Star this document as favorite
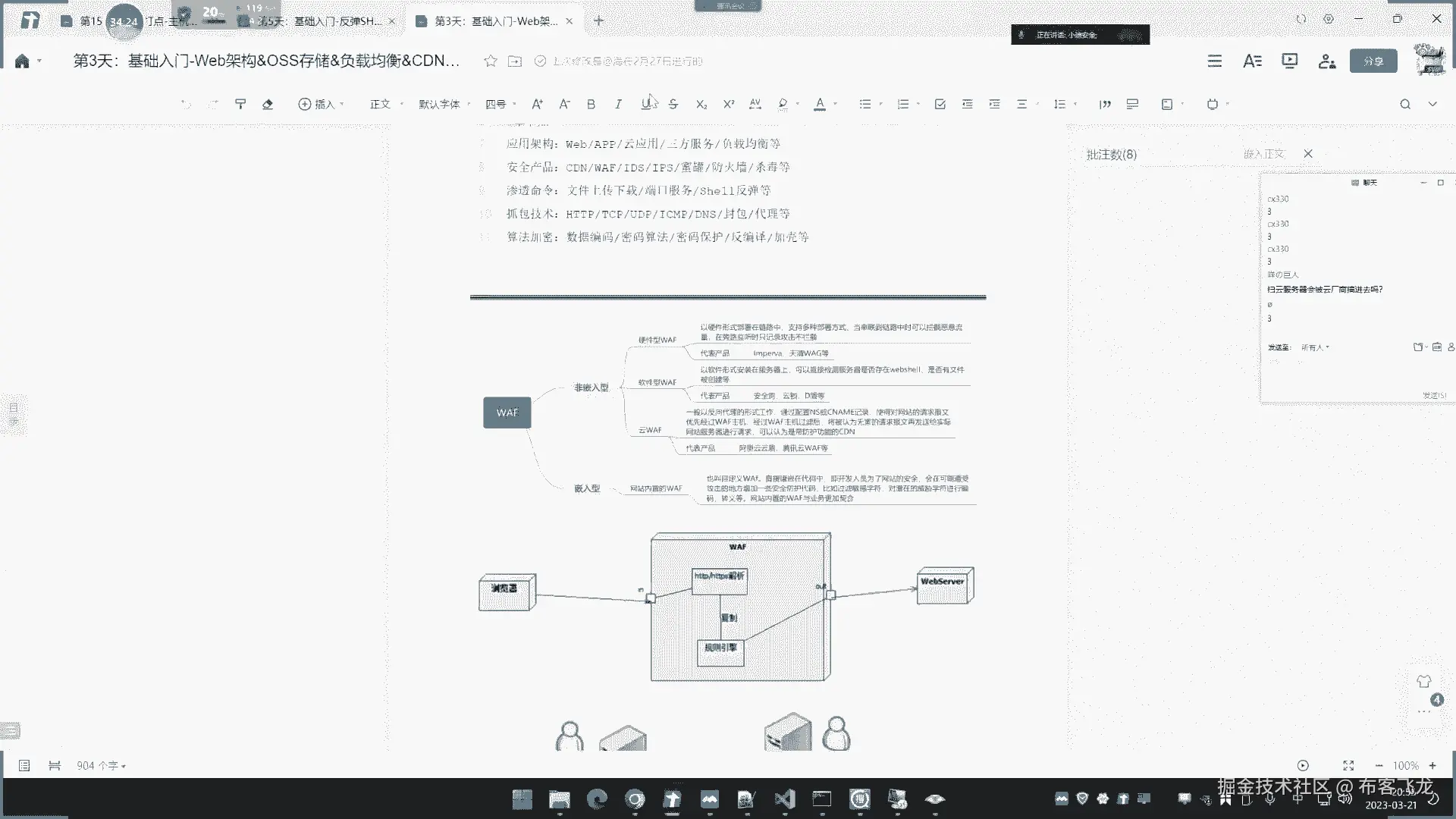The image size is (1456, 819). (x=491, y=61)
